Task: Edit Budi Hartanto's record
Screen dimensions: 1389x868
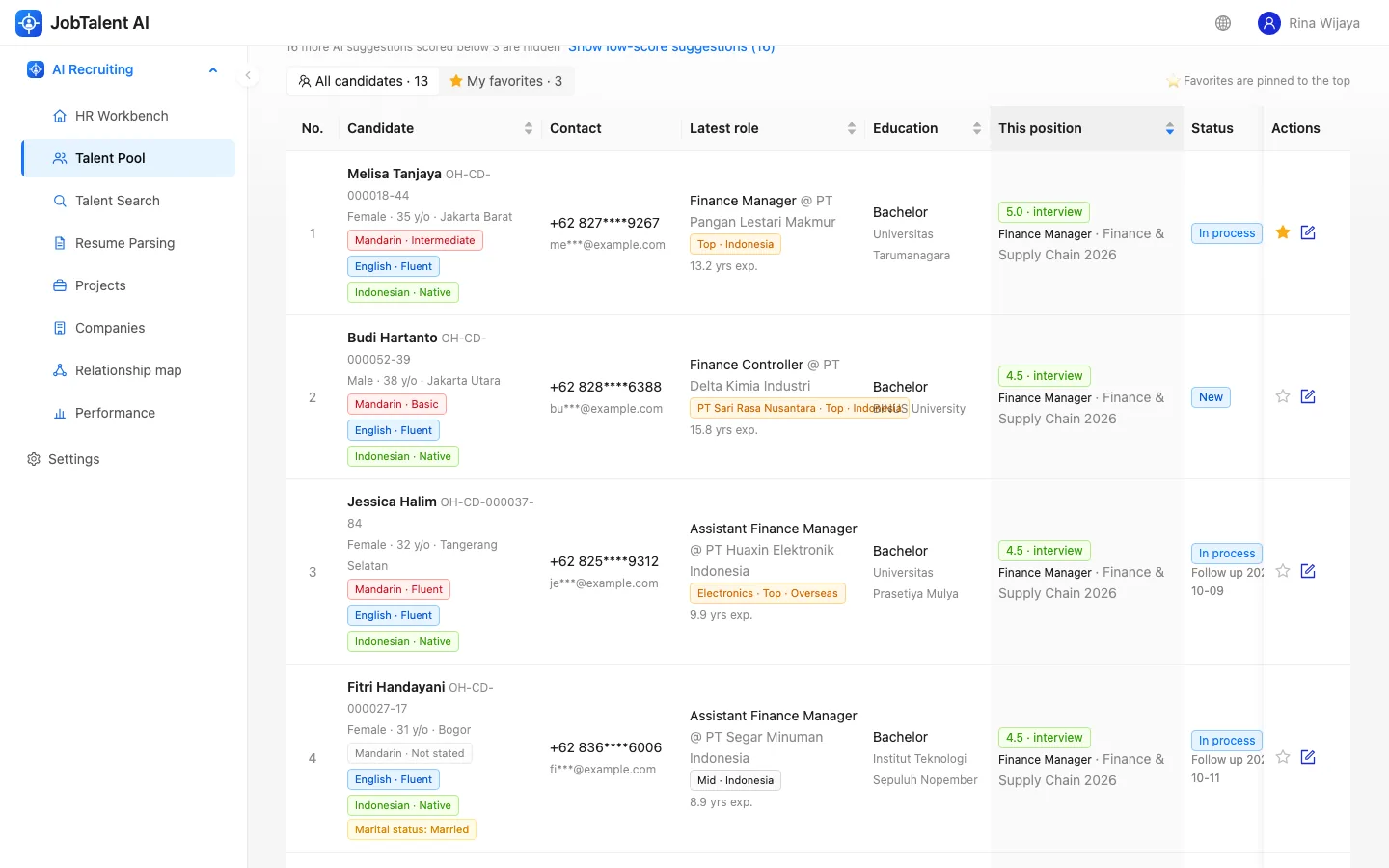Action: point(1308,396)
